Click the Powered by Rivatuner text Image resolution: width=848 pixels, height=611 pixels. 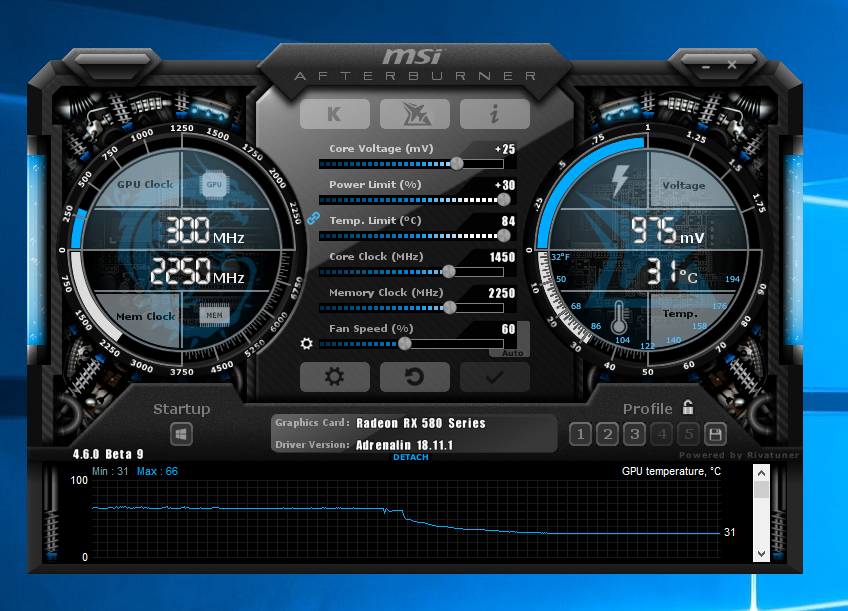739,455
